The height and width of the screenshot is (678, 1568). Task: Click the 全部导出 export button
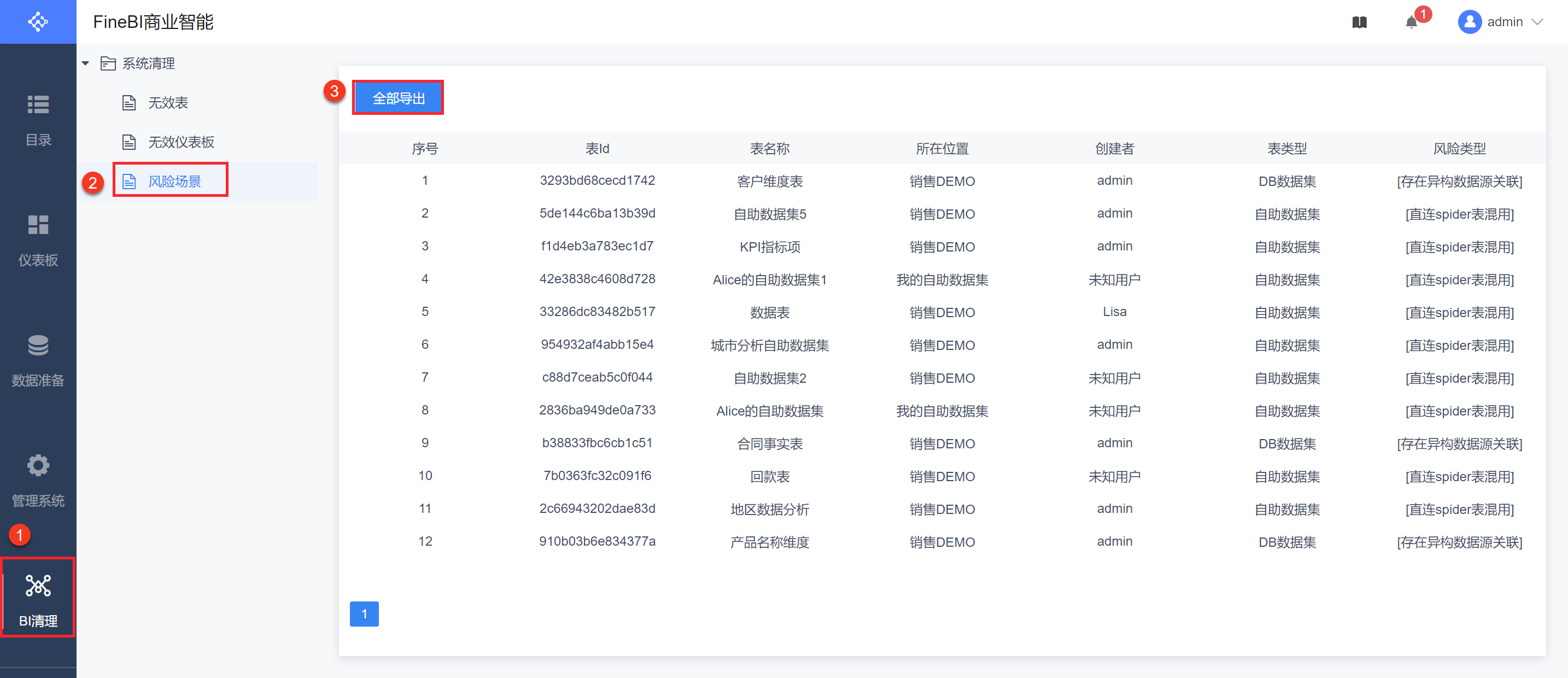coord(398,98)
